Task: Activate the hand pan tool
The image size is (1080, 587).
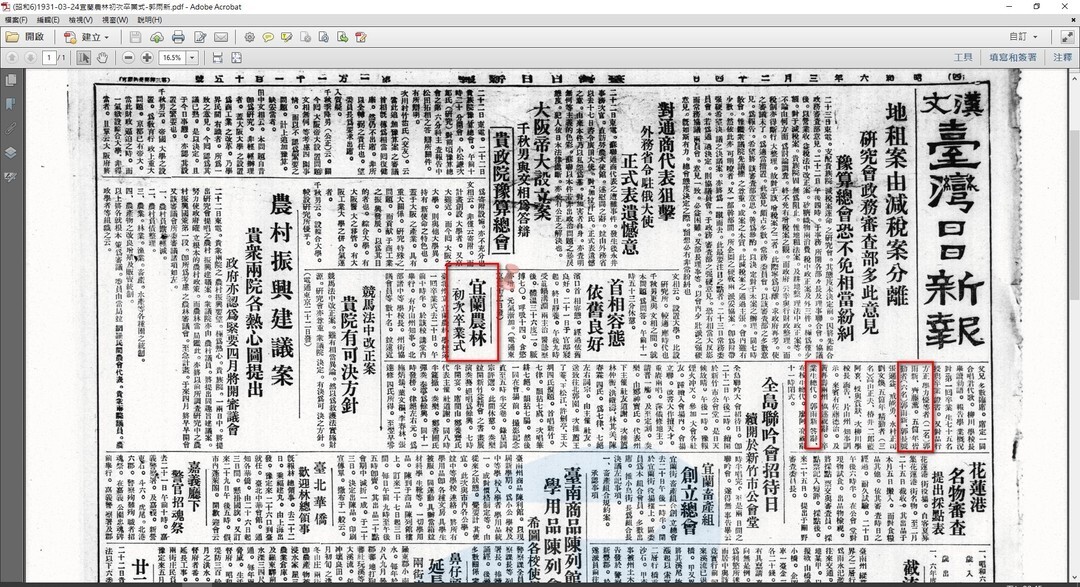Action: (x=102, y=58)
